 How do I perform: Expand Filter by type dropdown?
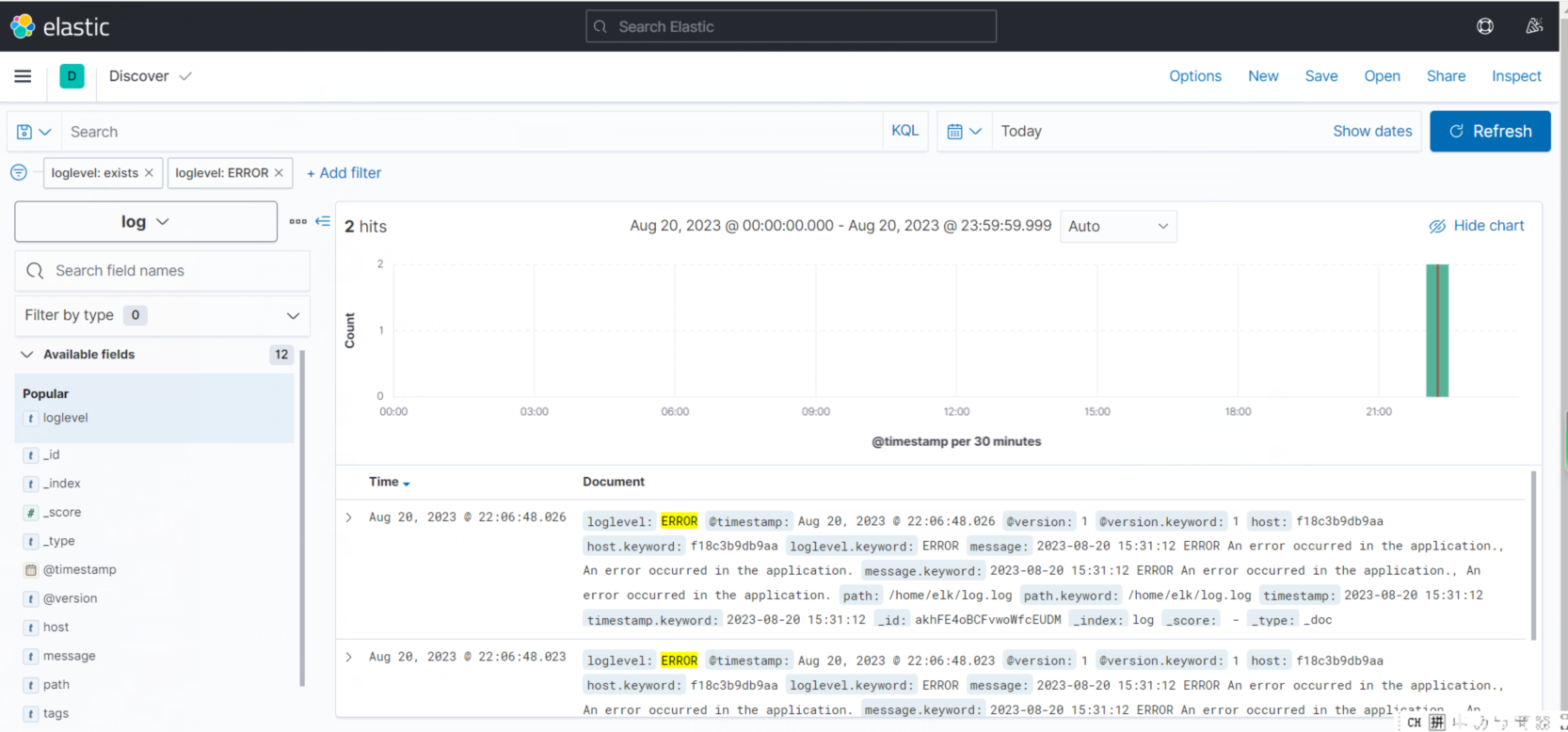[162, 315]
